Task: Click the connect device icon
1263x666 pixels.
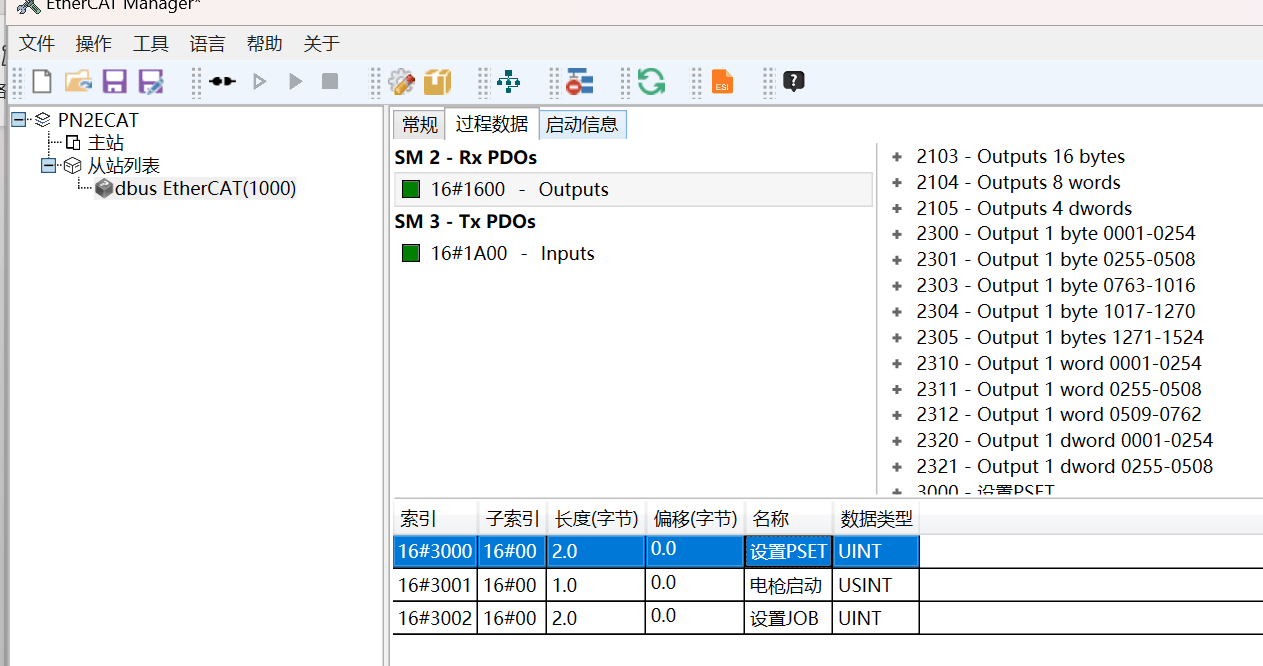Action: pyautogui.click(x=222, y=81)
